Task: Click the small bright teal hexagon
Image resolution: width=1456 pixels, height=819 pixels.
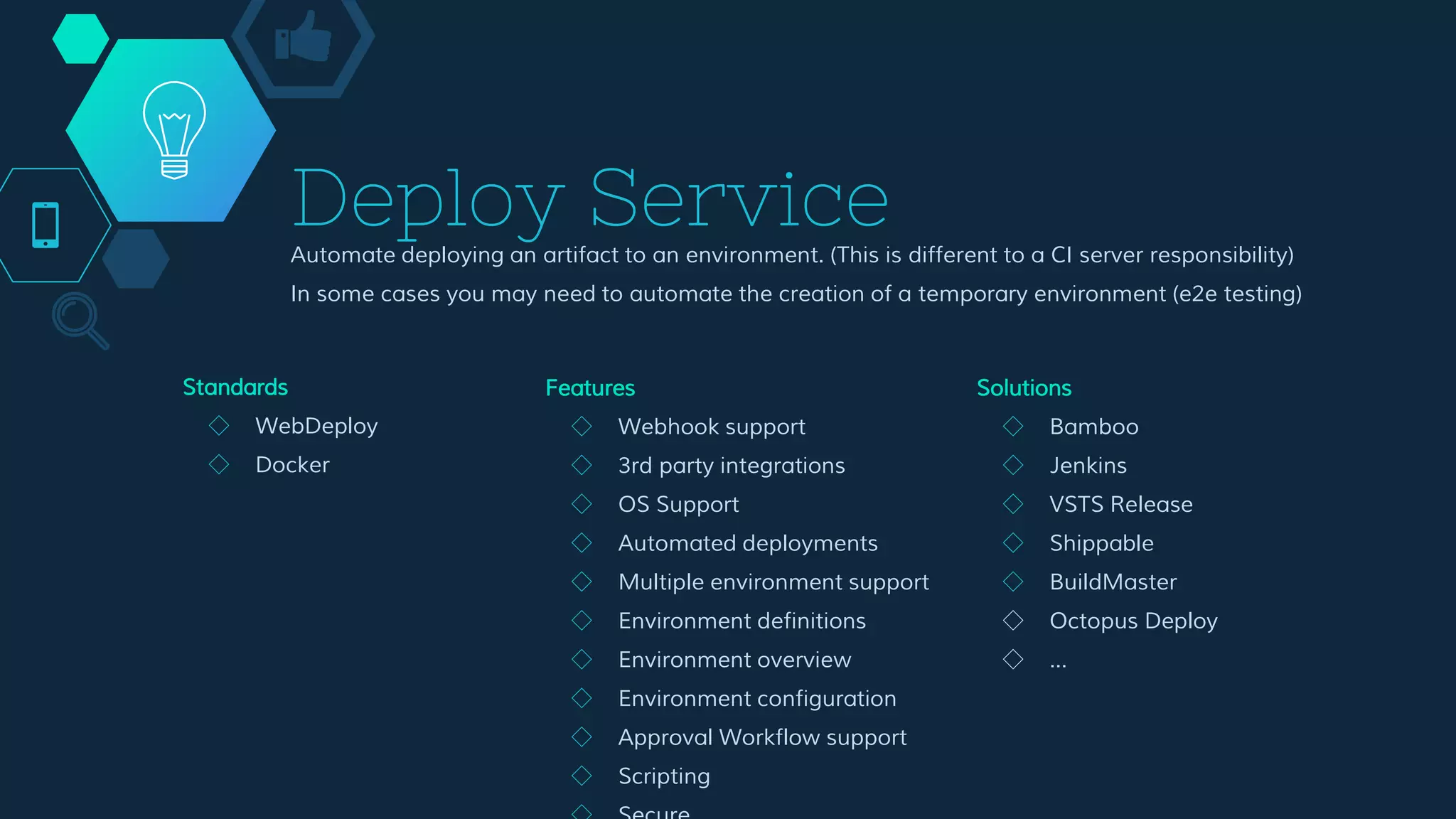Action: pyautogui.click(x=80, y=39)
